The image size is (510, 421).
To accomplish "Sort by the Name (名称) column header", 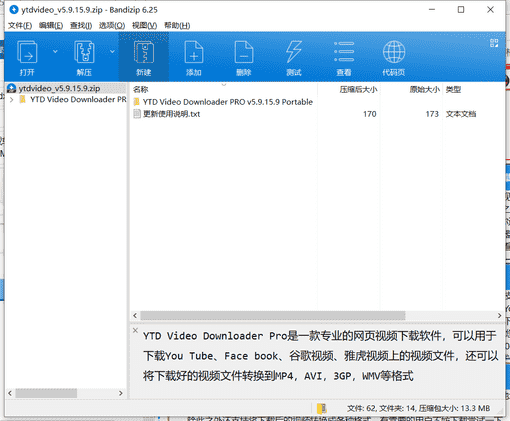I will (x=140, y=89).
